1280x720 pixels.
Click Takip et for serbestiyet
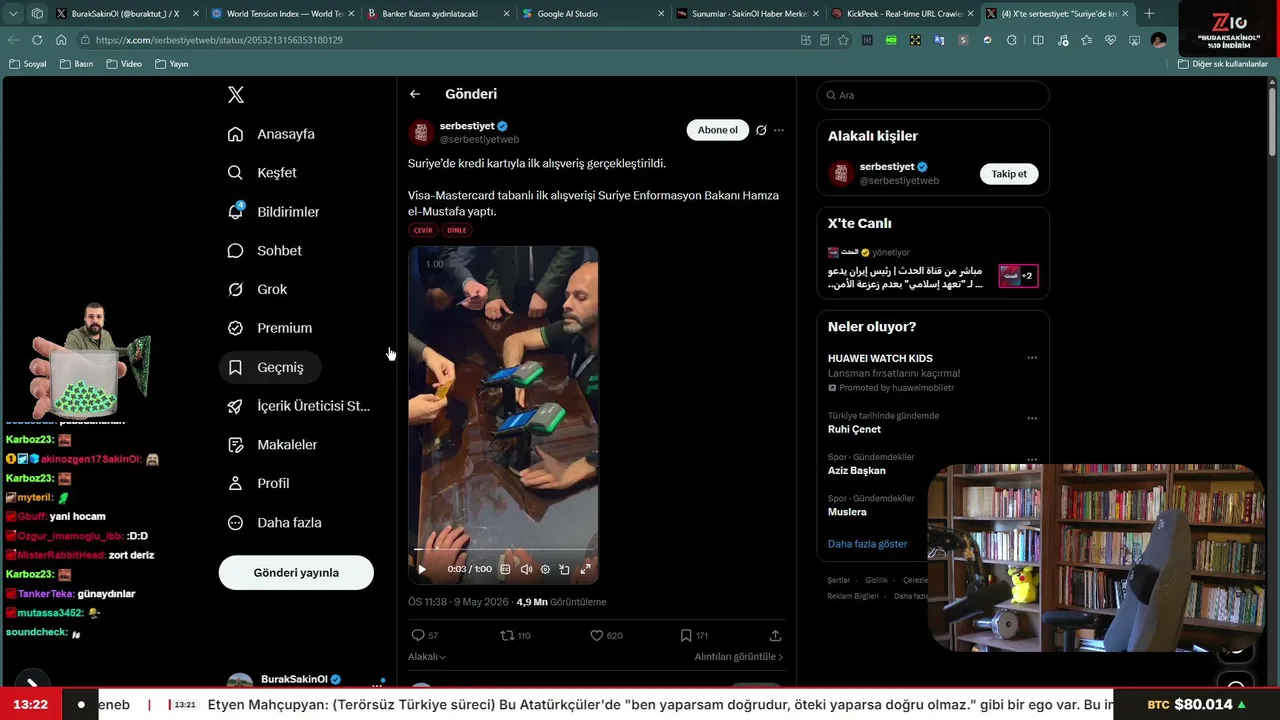1009,174
